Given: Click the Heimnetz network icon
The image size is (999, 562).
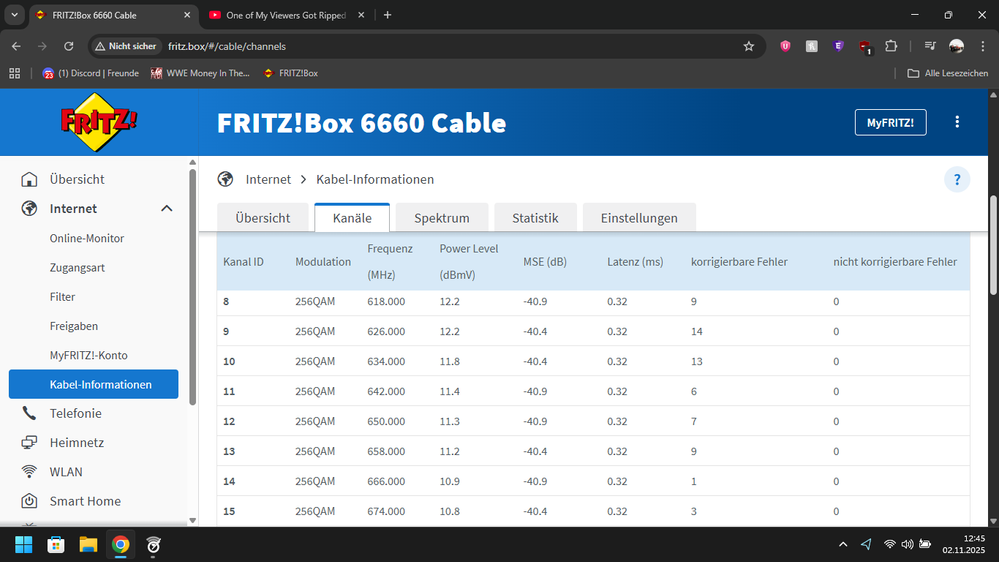Looking at the screenshot, I should 29,442.
